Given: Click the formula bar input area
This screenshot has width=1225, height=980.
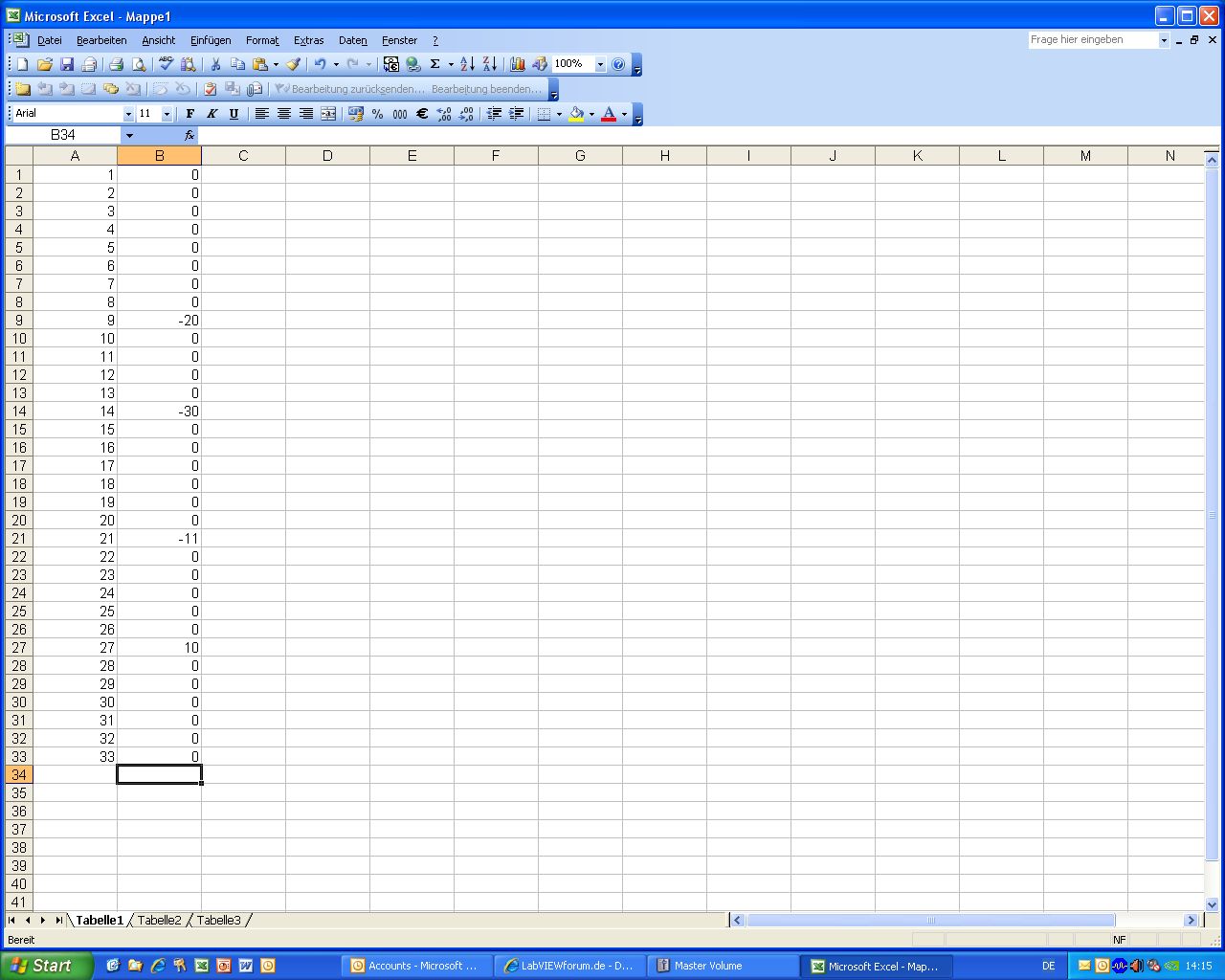Looking at the screenshot, I should 708,136.
